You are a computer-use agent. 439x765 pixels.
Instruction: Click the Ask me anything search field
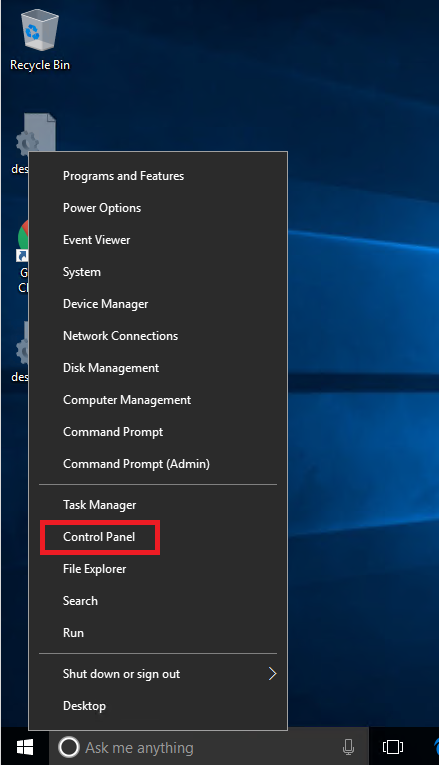(x=209, y=747)
